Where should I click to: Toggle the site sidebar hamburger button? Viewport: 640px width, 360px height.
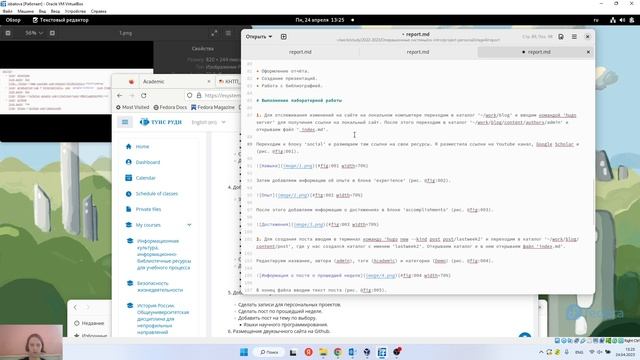coord(125,122)
